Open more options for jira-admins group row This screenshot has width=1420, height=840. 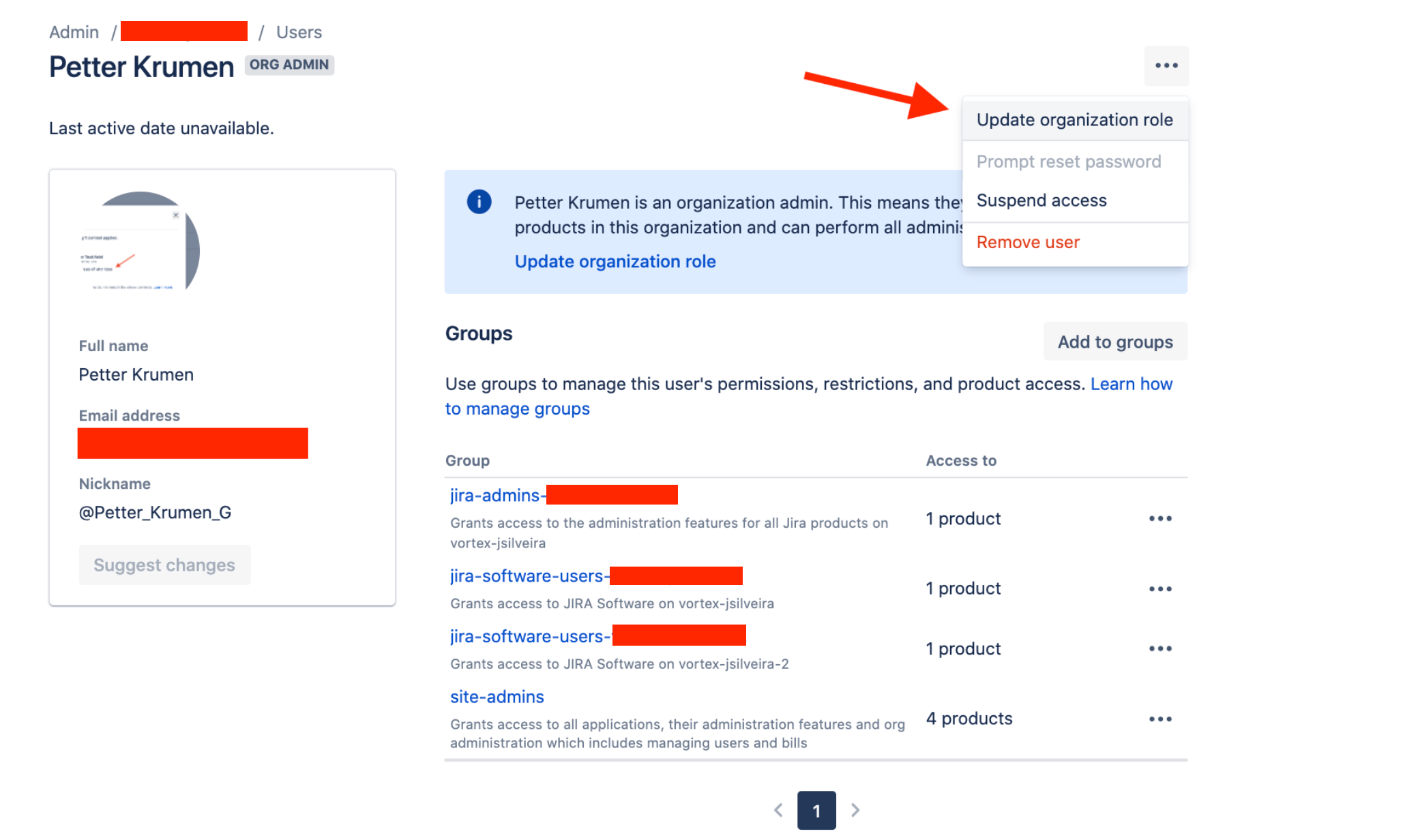[1160, 519]
